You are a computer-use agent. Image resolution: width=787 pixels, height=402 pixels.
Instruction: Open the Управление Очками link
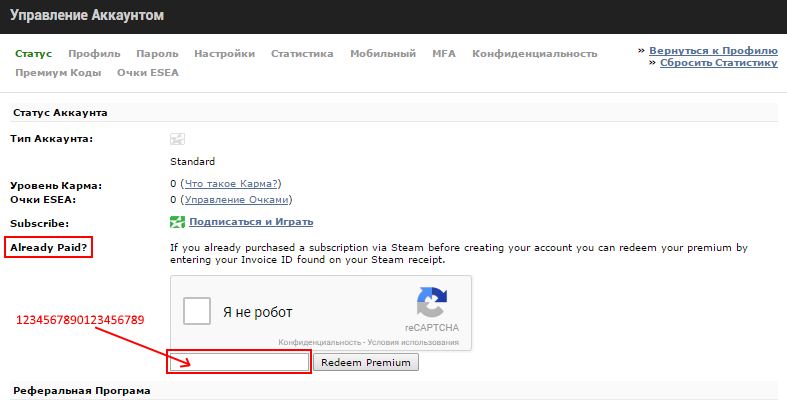point(236,200)
